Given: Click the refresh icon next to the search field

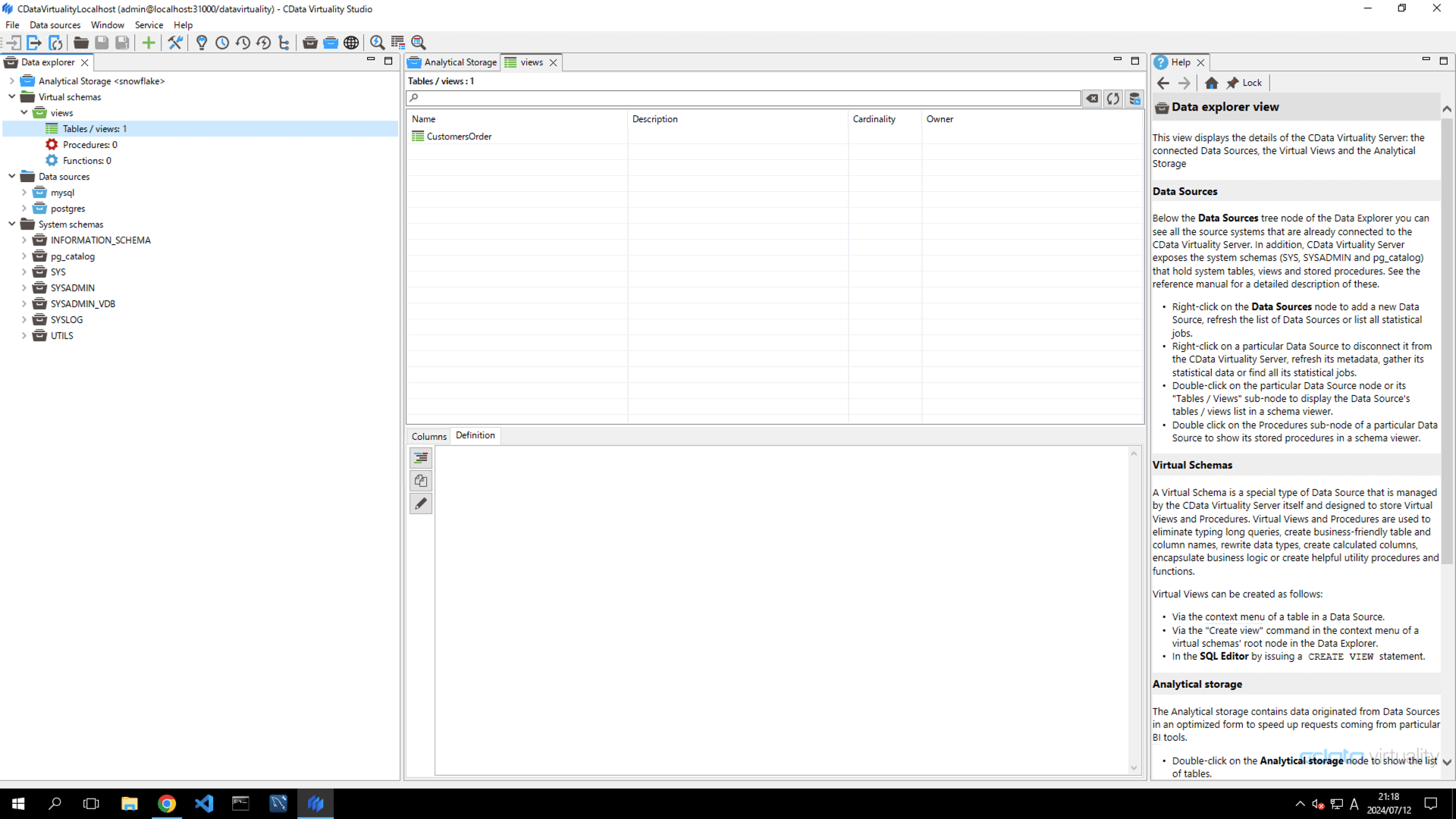Looking at the screenshot, I should [x=1112, y=98].
